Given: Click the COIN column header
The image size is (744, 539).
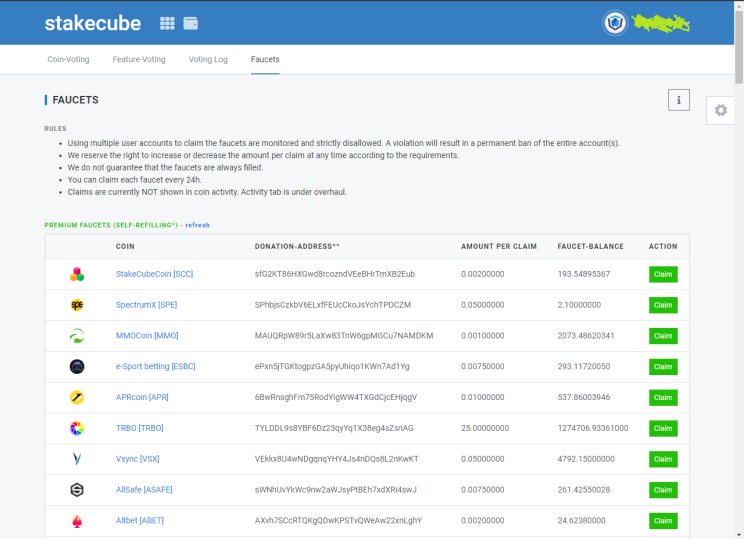Looking at the screenshot, I should [125, 246].
